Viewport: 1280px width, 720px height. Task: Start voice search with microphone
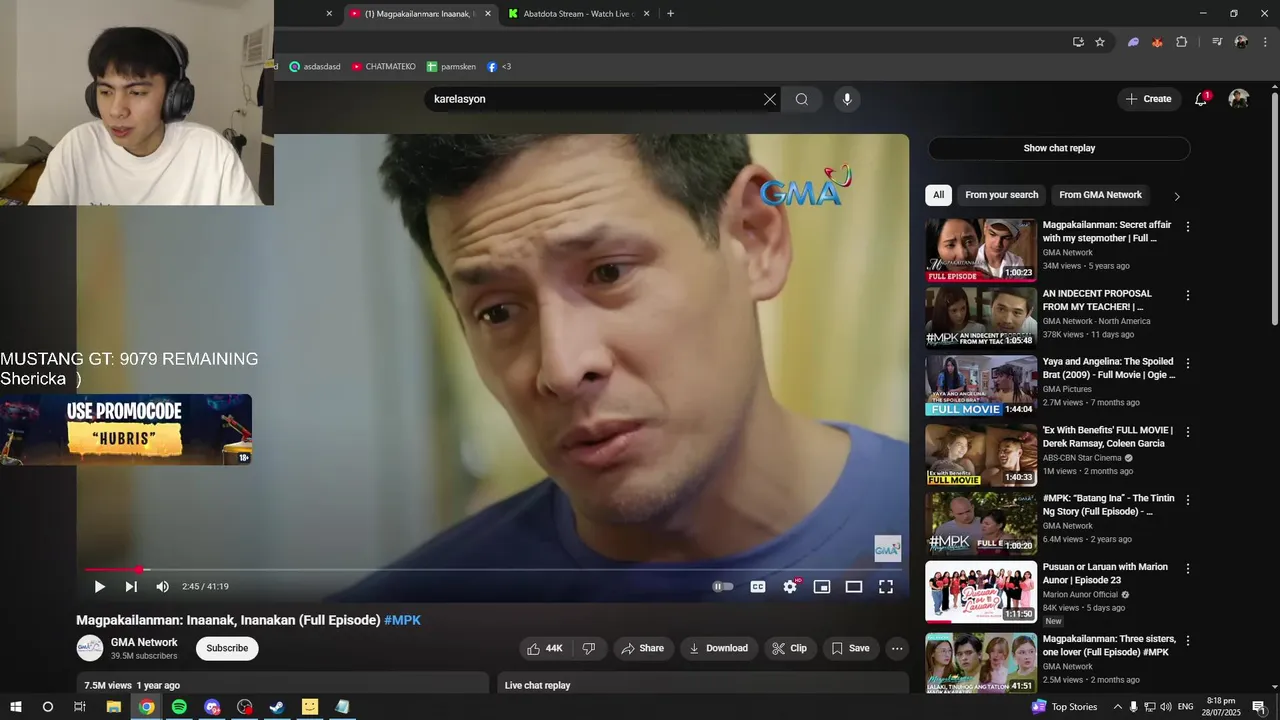click(847, 99)
